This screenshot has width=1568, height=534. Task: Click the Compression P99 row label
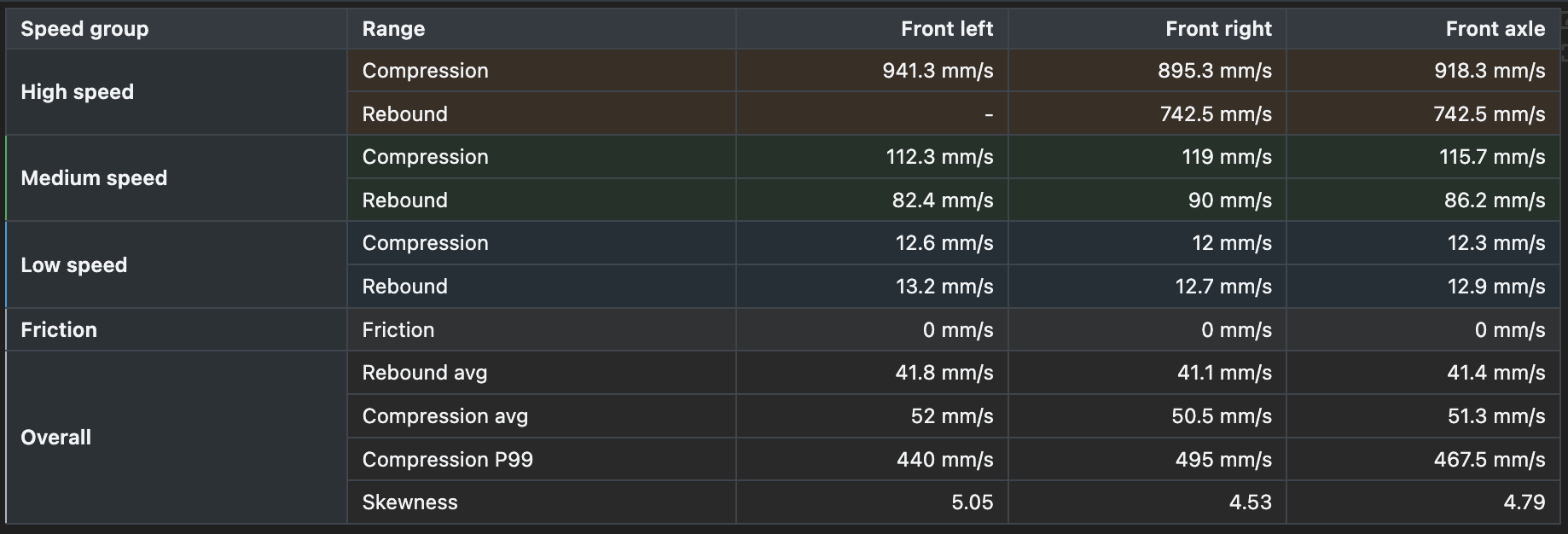tap(447, 460)
